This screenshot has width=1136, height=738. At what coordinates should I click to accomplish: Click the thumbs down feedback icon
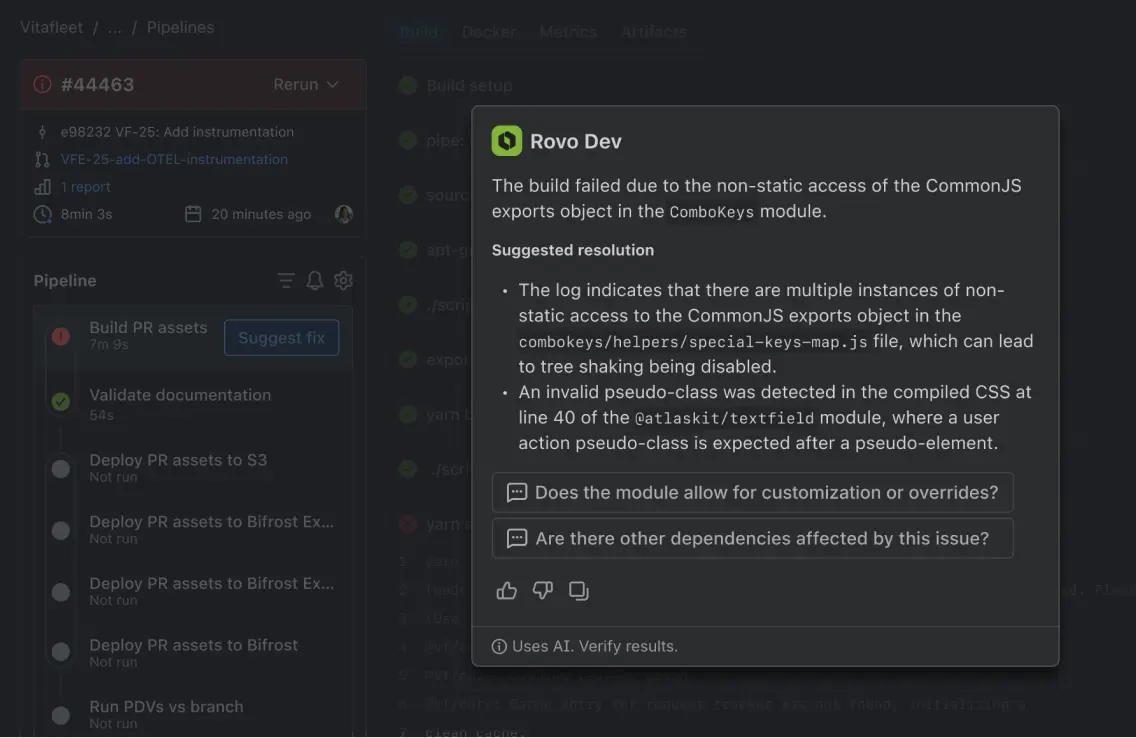click(x=543, y=591)
